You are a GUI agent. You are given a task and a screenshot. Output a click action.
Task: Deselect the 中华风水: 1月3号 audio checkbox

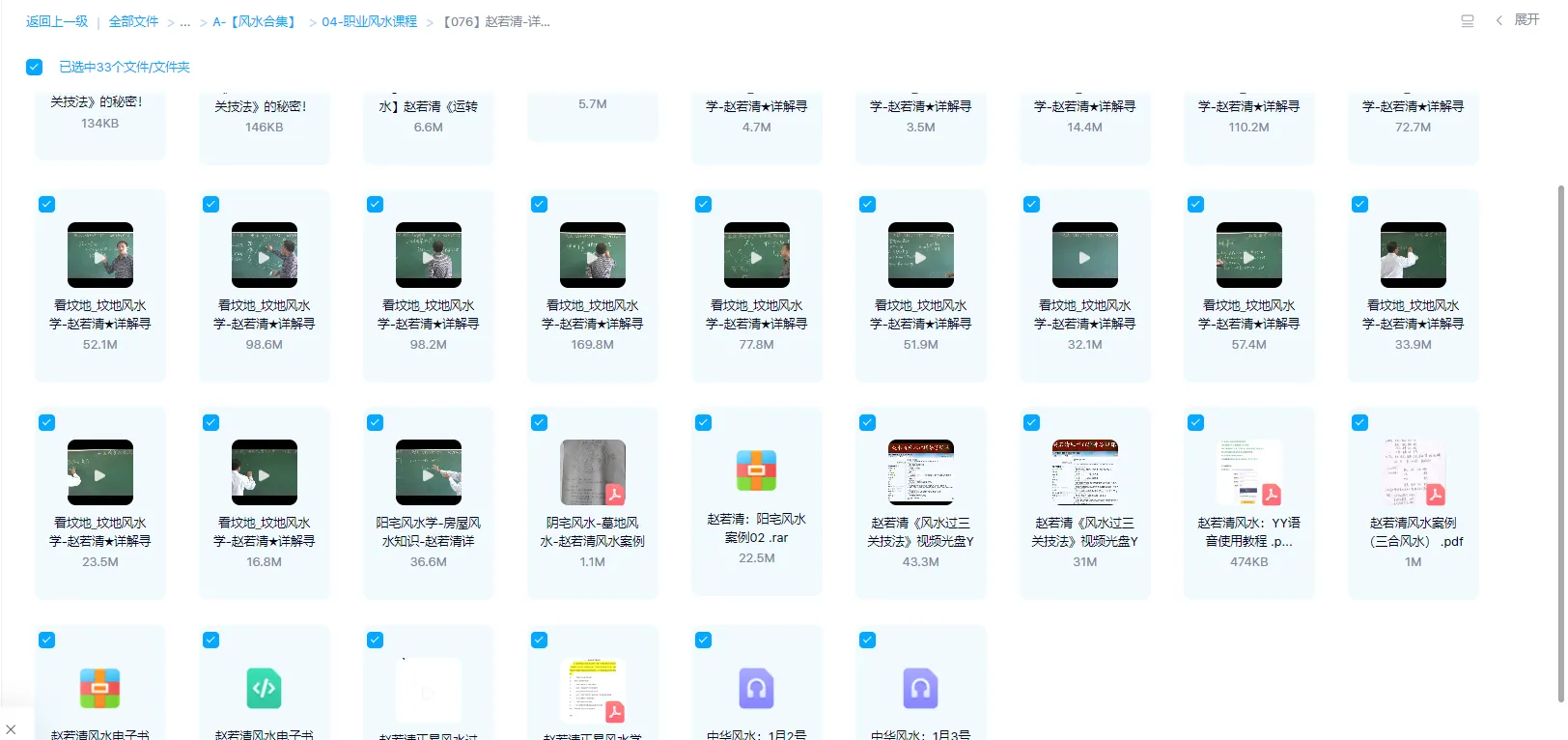[867, 640]
